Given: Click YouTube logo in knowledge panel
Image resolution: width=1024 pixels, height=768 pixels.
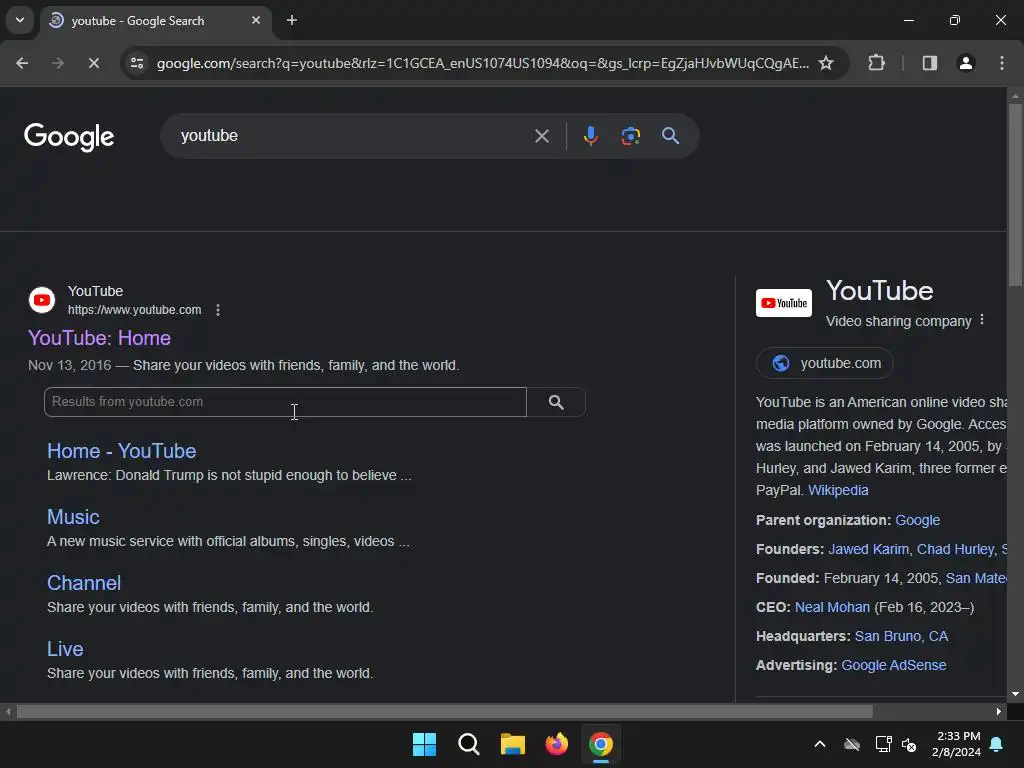Looking at the screenshot, I should [784, 303].
